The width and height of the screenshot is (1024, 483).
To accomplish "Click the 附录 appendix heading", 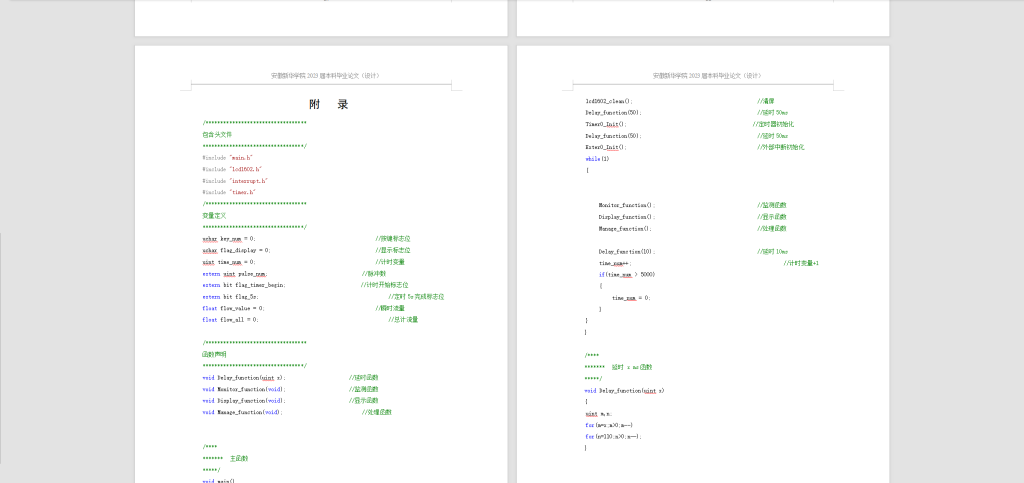I will point(328,105).
